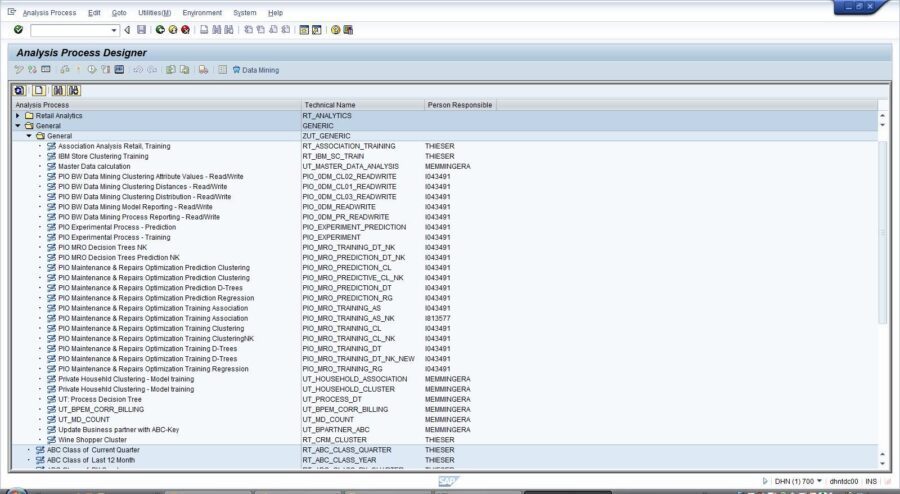
Task: Click the red Cancel icon
Action: click(x=185, y=30)
